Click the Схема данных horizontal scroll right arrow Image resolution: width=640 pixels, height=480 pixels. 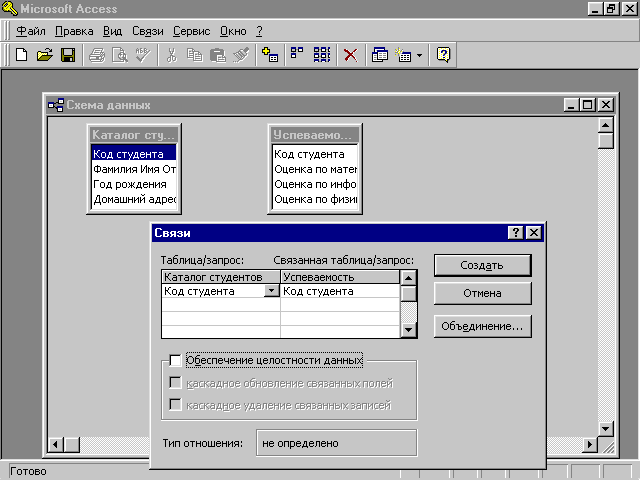(589, 444)
